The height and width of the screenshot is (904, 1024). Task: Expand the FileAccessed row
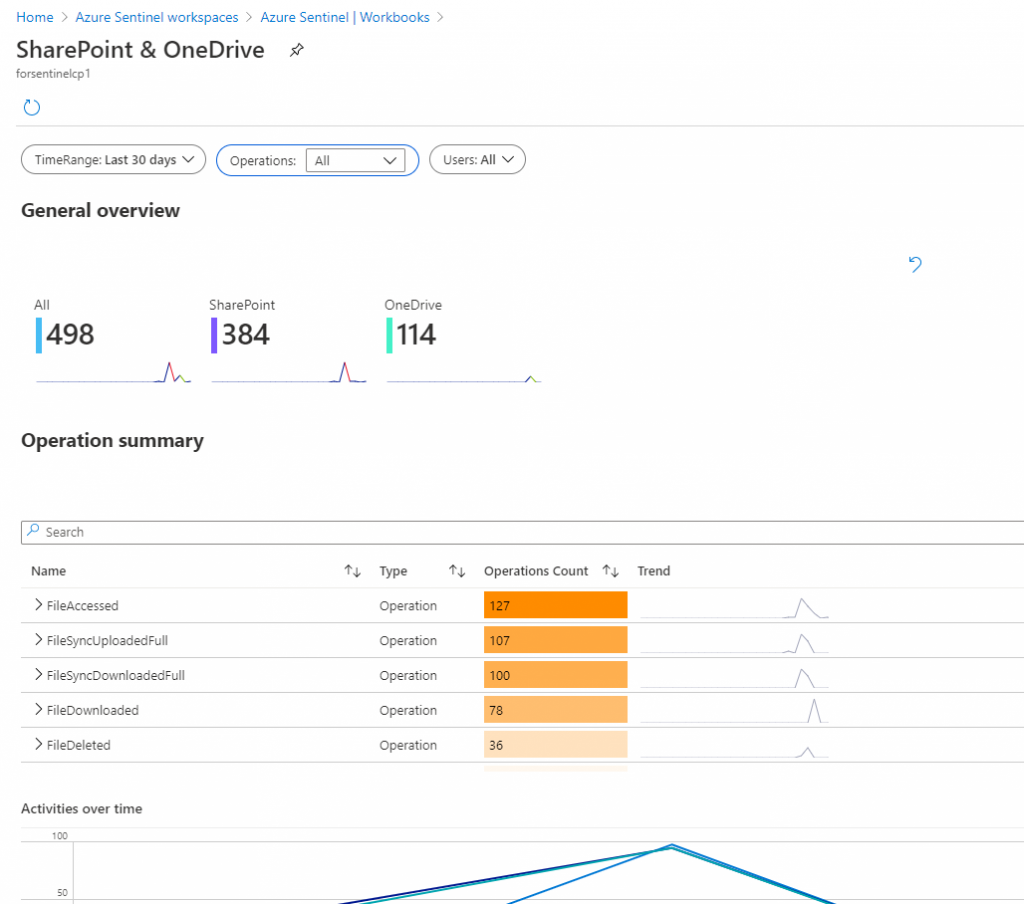pyautogui.click(x=39, y=605)
